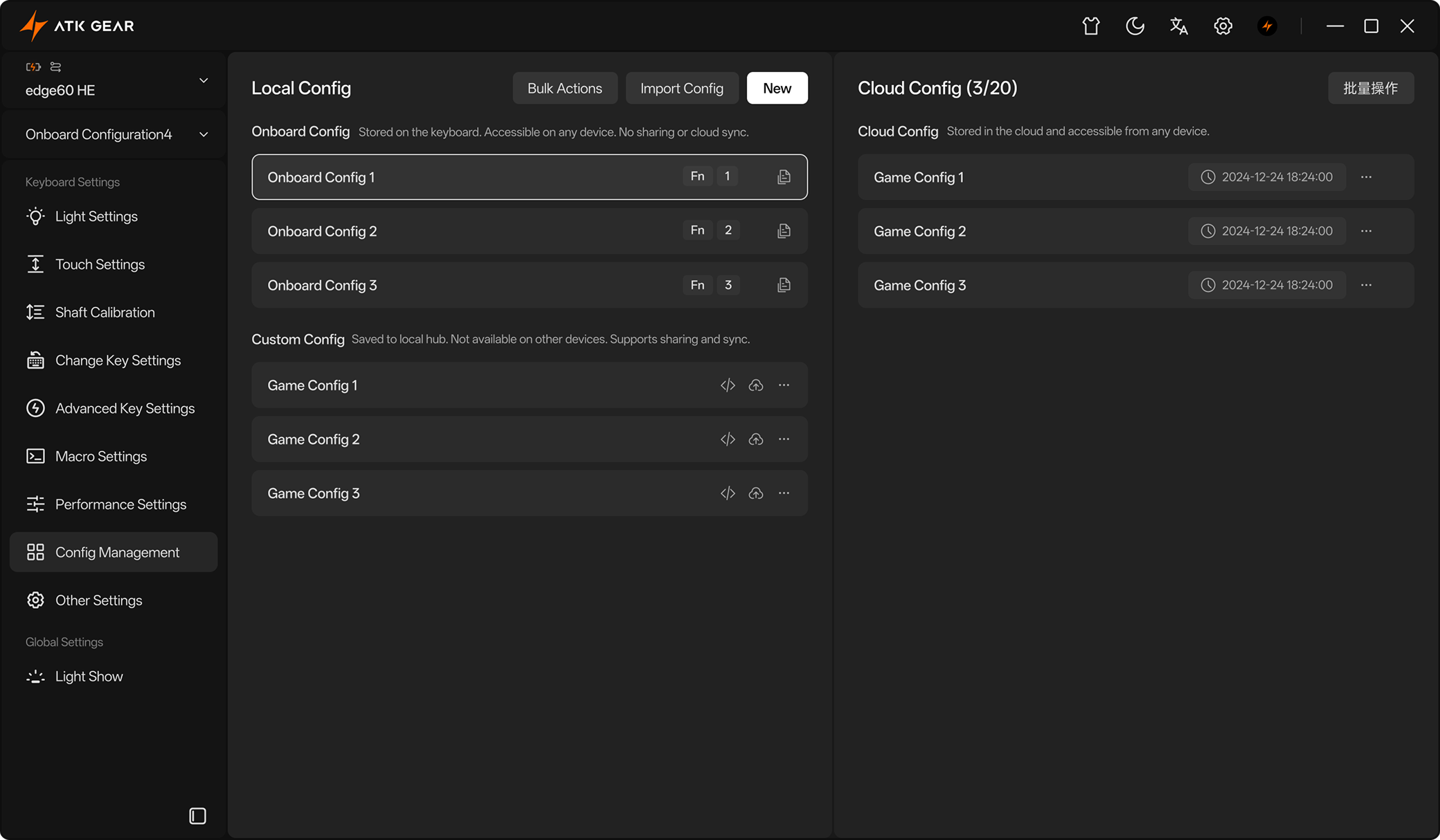Open the language translation icon
1440x840 pixels.
pos(1179,26)
